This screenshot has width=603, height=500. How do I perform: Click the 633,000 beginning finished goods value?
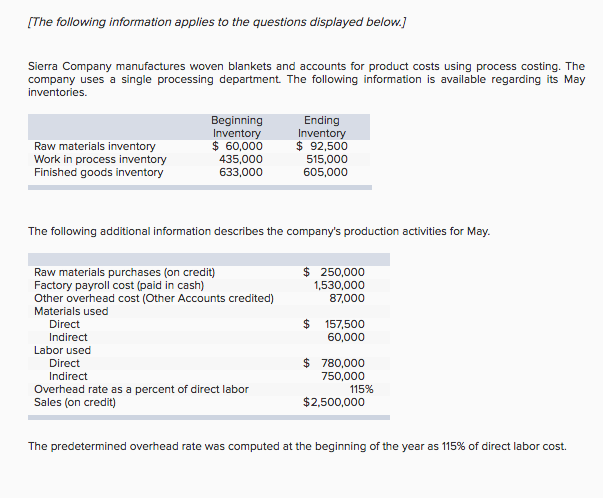pyautogui.click(x=241, y=172)
